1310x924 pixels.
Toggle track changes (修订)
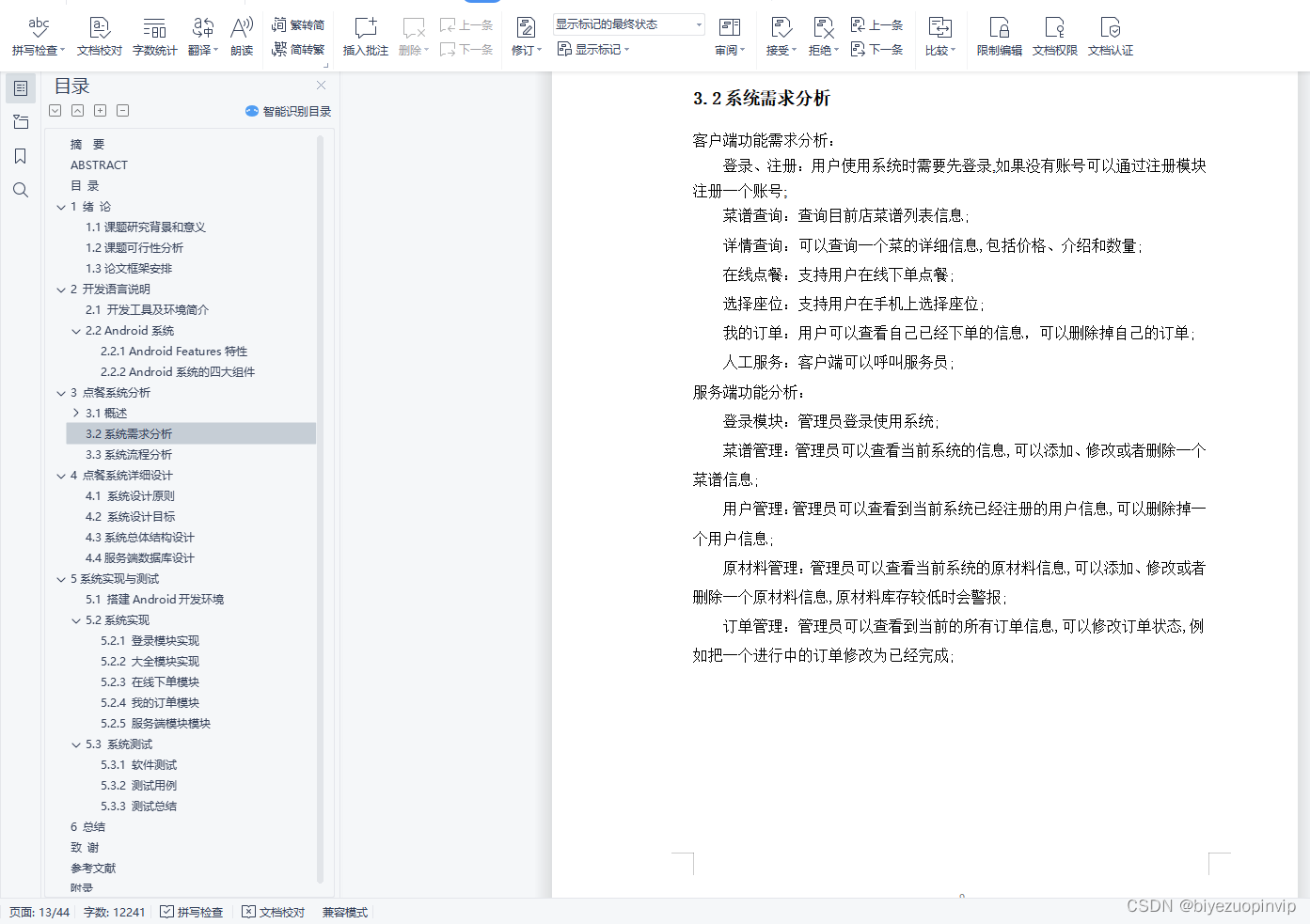click(x=527, y=36)
